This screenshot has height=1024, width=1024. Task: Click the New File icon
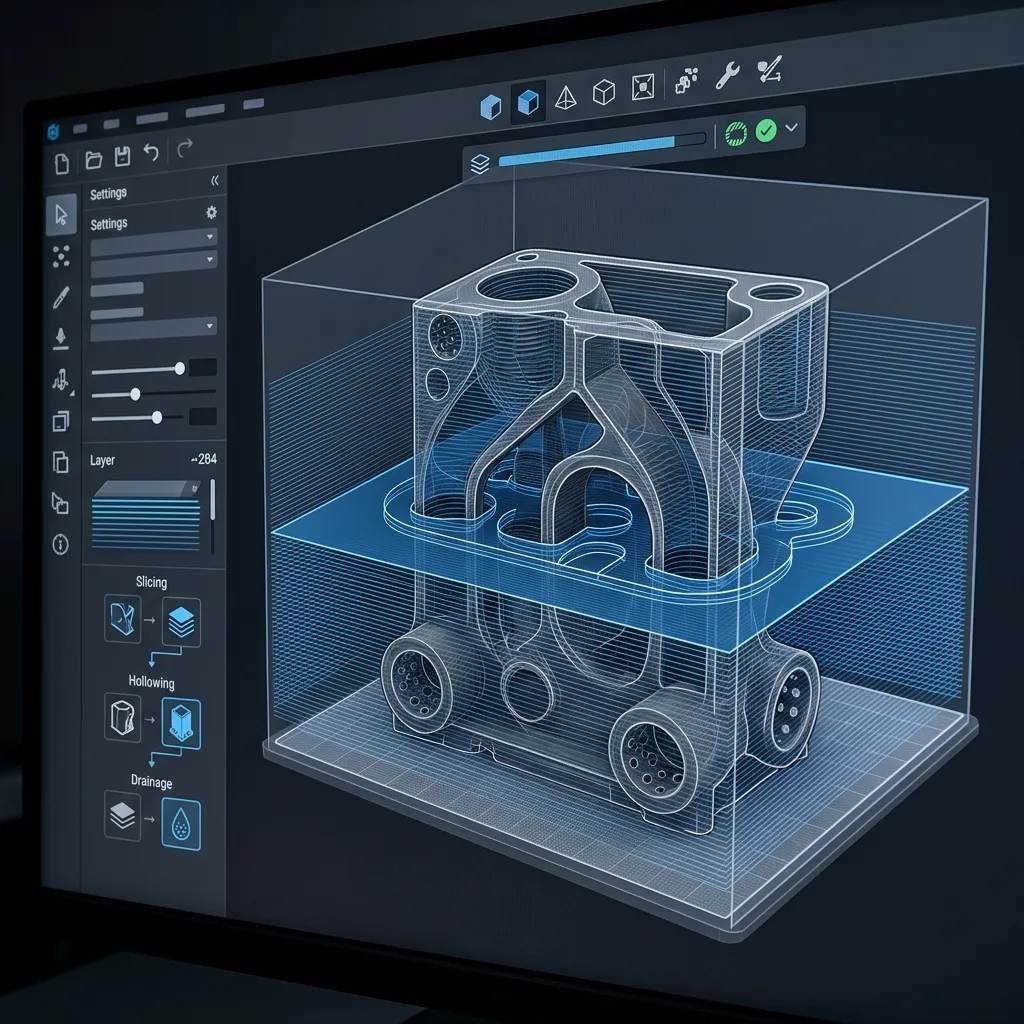pos(61,163)
